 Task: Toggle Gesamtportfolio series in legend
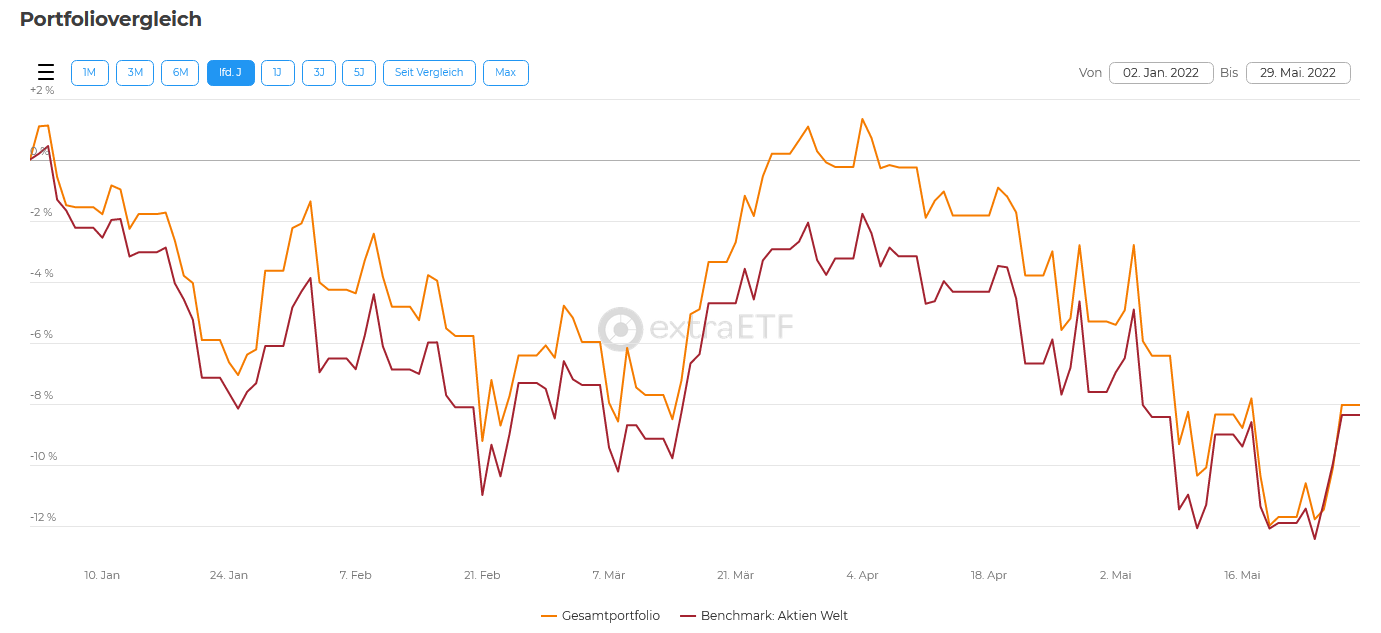coord(611,616)
